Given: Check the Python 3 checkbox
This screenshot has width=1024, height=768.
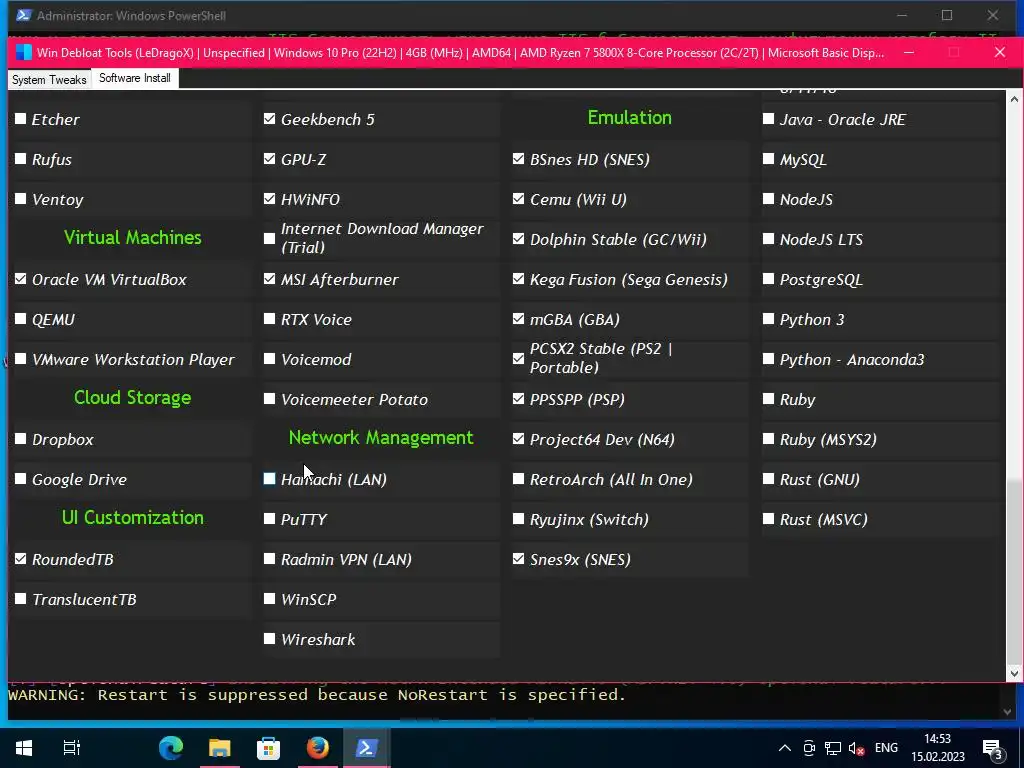Looking at the screenshot, I should (769, 319).
